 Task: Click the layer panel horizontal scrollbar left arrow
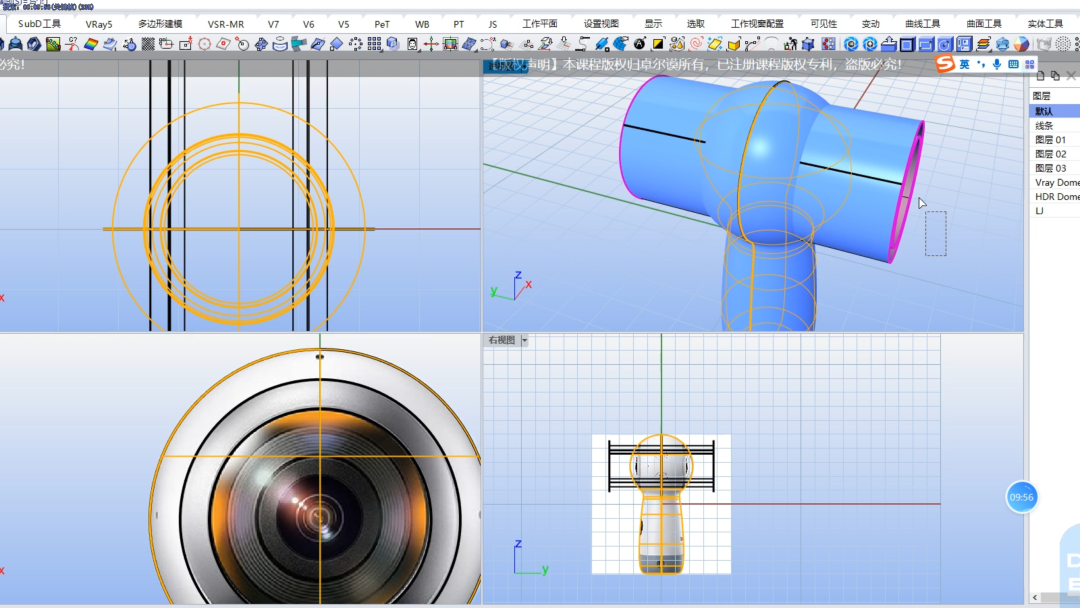click(x=1035, y=598)
